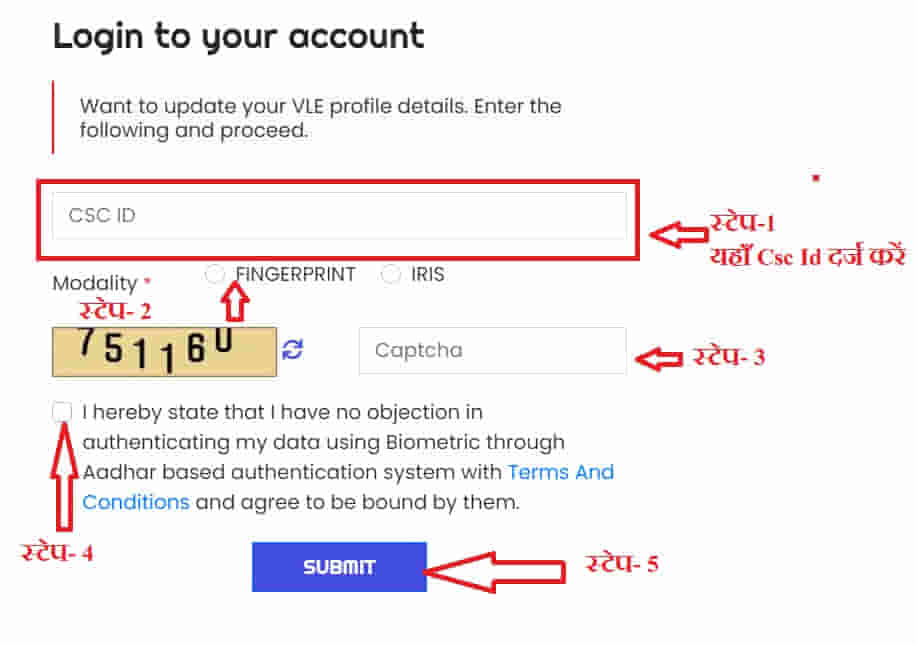
Task: Click the SUBMIT button
Action: tap(339, 567)
